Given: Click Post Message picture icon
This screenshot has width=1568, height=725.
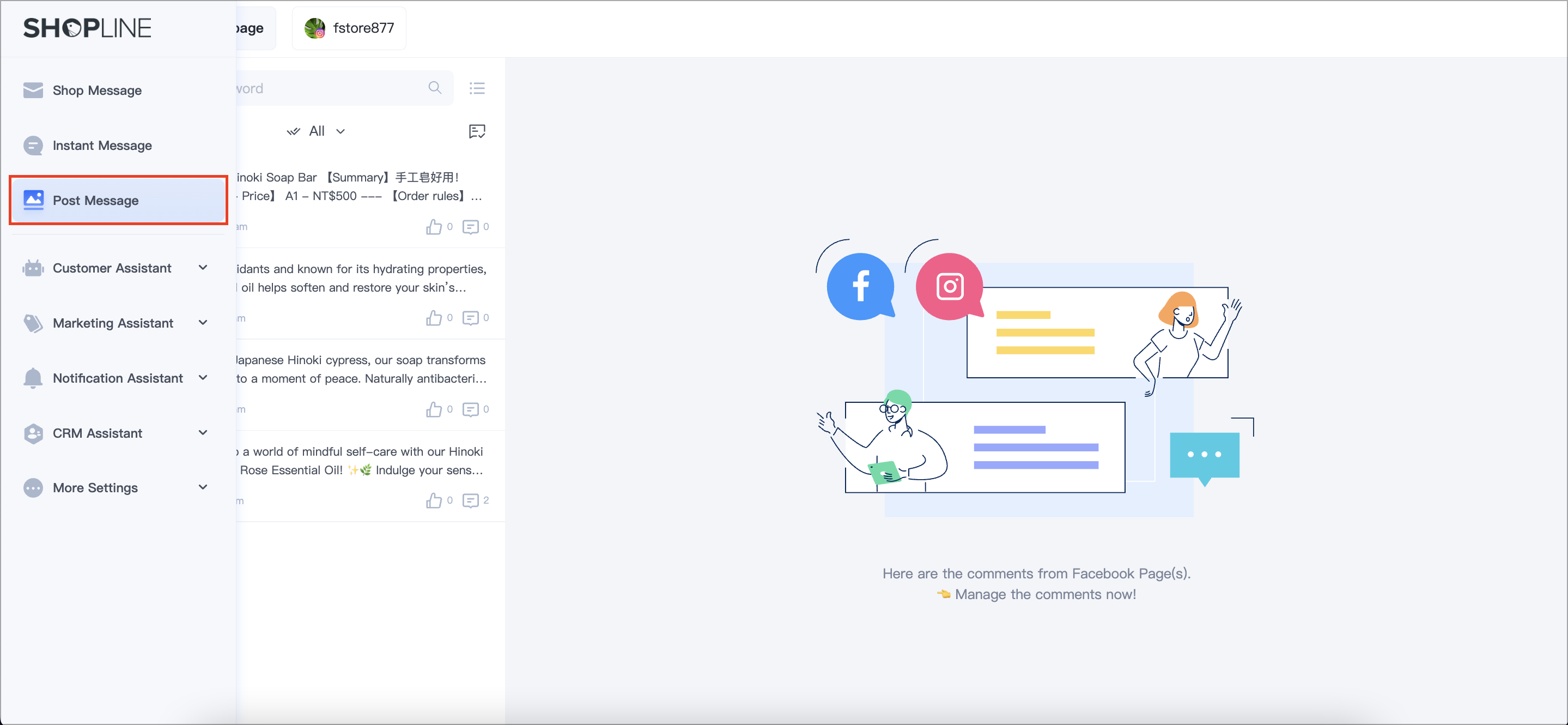Looking at the screenshot, I should 33,200.
